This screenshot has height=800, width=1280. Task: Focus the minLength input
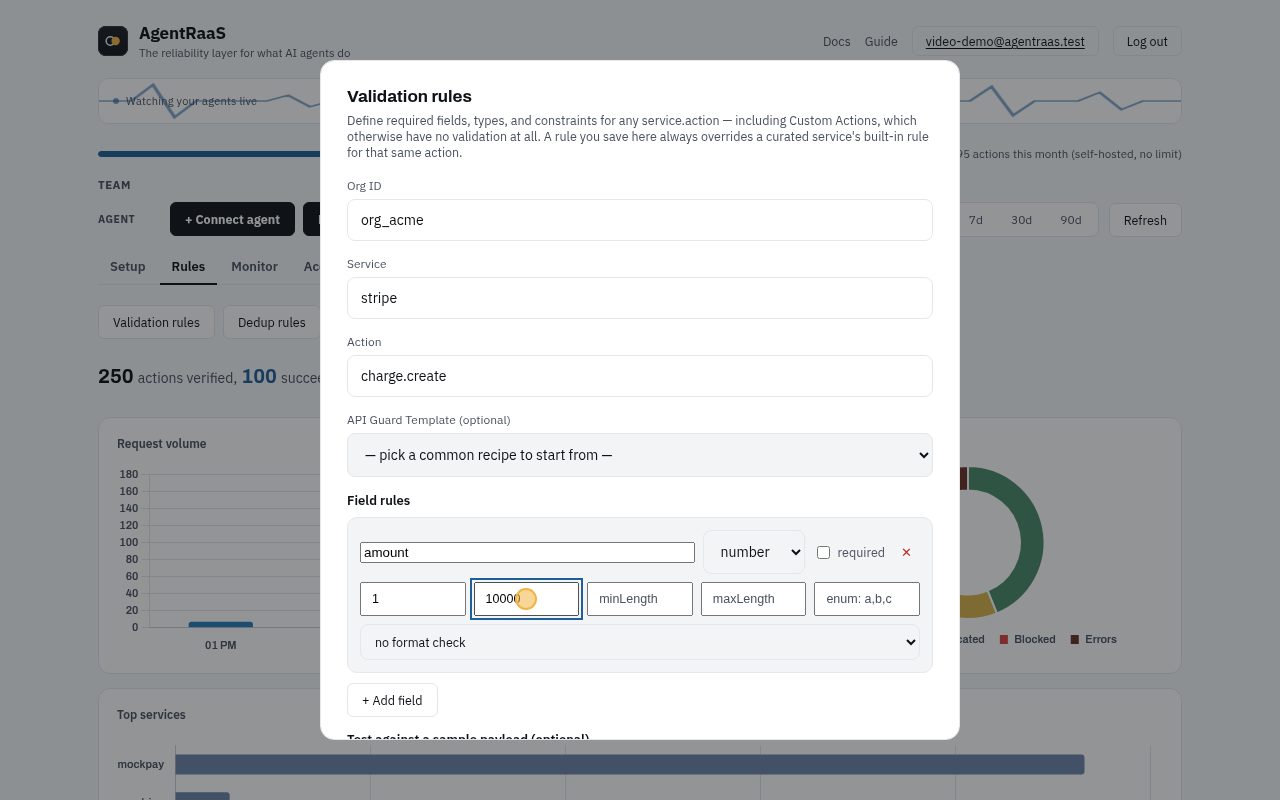(x=640, y=599)
